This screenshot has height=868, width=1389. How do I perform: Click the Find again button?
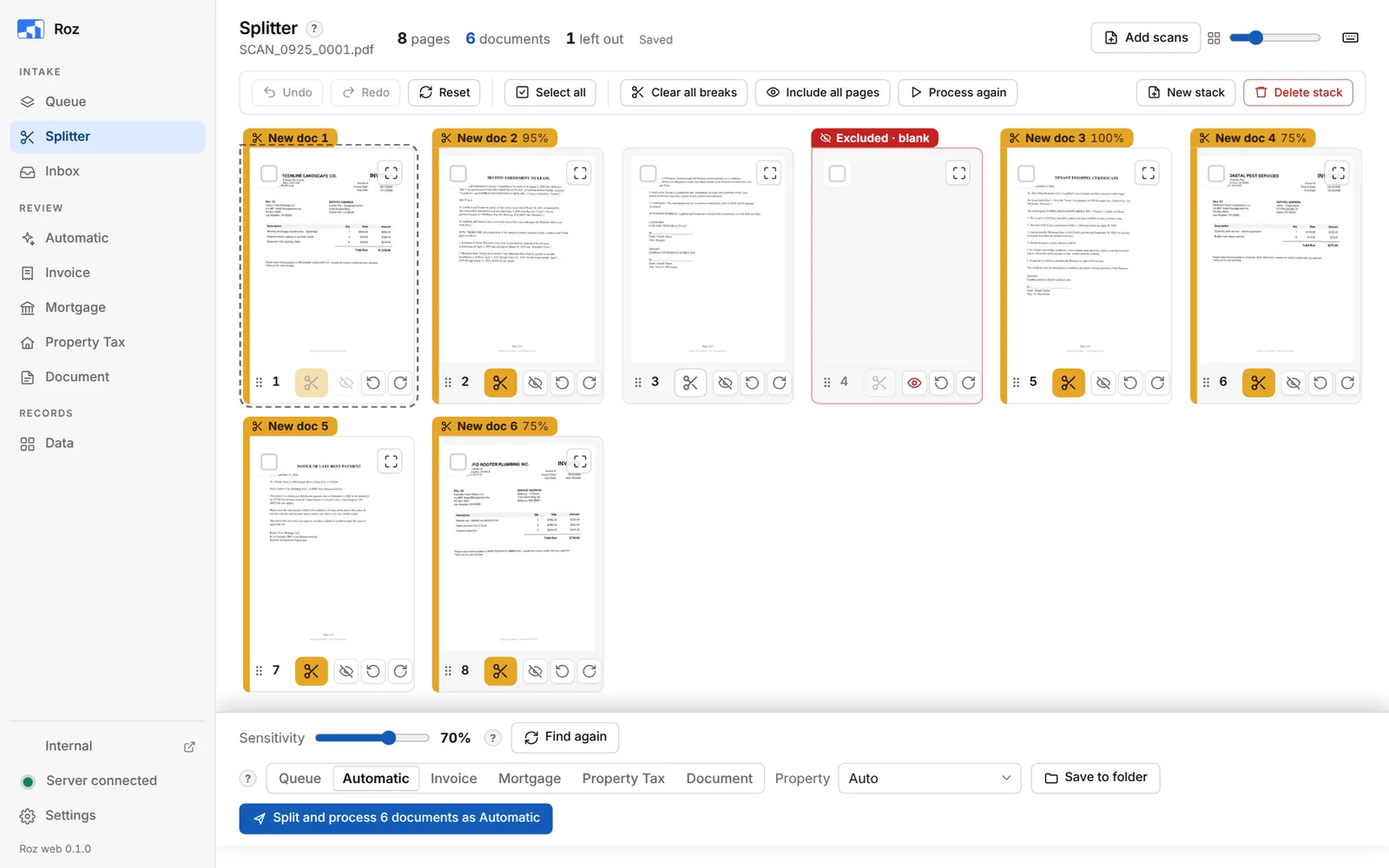point(565,737)
